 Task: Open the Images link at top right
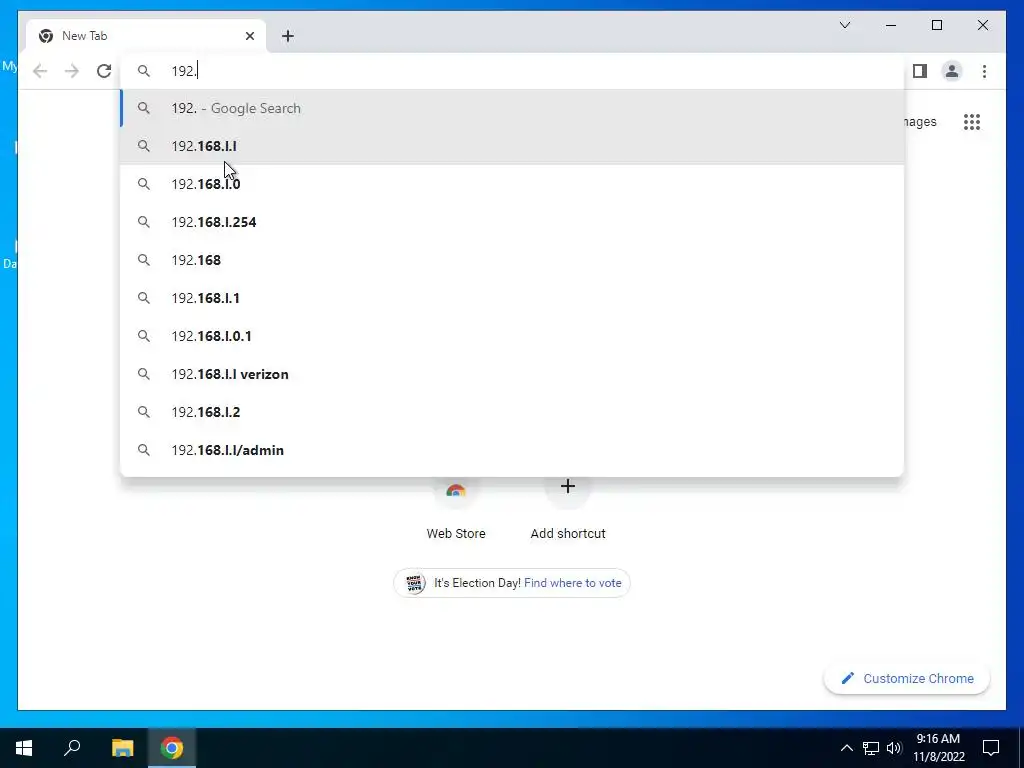coord(920,121)
